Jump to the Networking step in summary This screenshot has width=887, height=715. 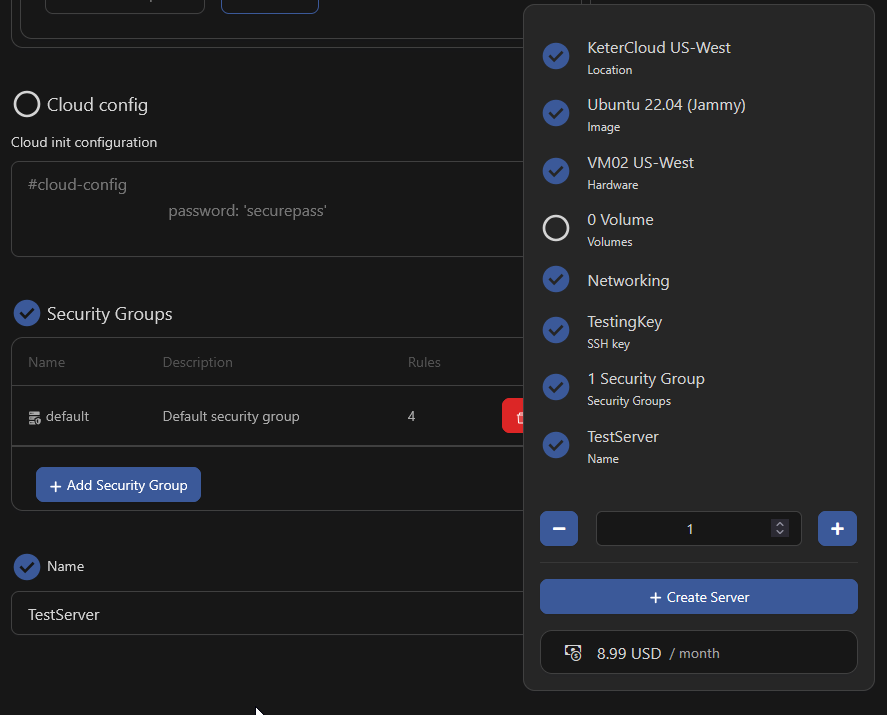coord(628,281)
